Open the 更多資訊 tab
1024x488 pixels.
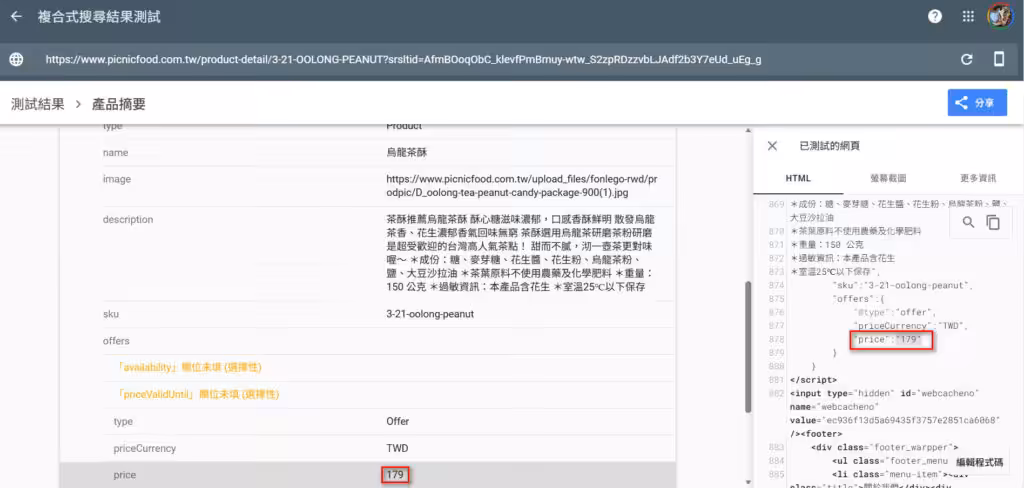[978, 178]
